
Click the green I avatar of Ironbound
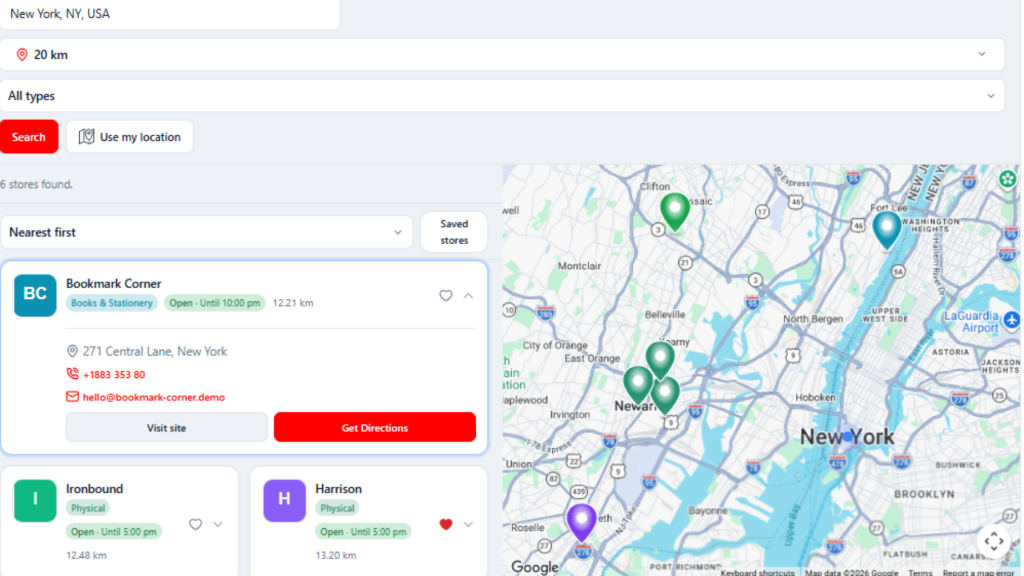35,500
